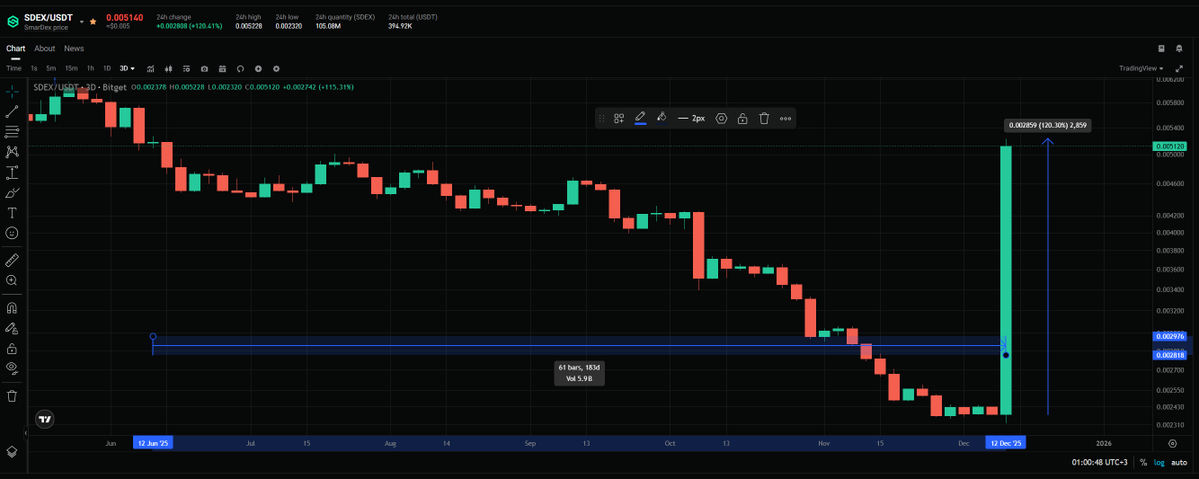Select the 15m timeframe
The image size is (1199, 479).
(70, 68)
